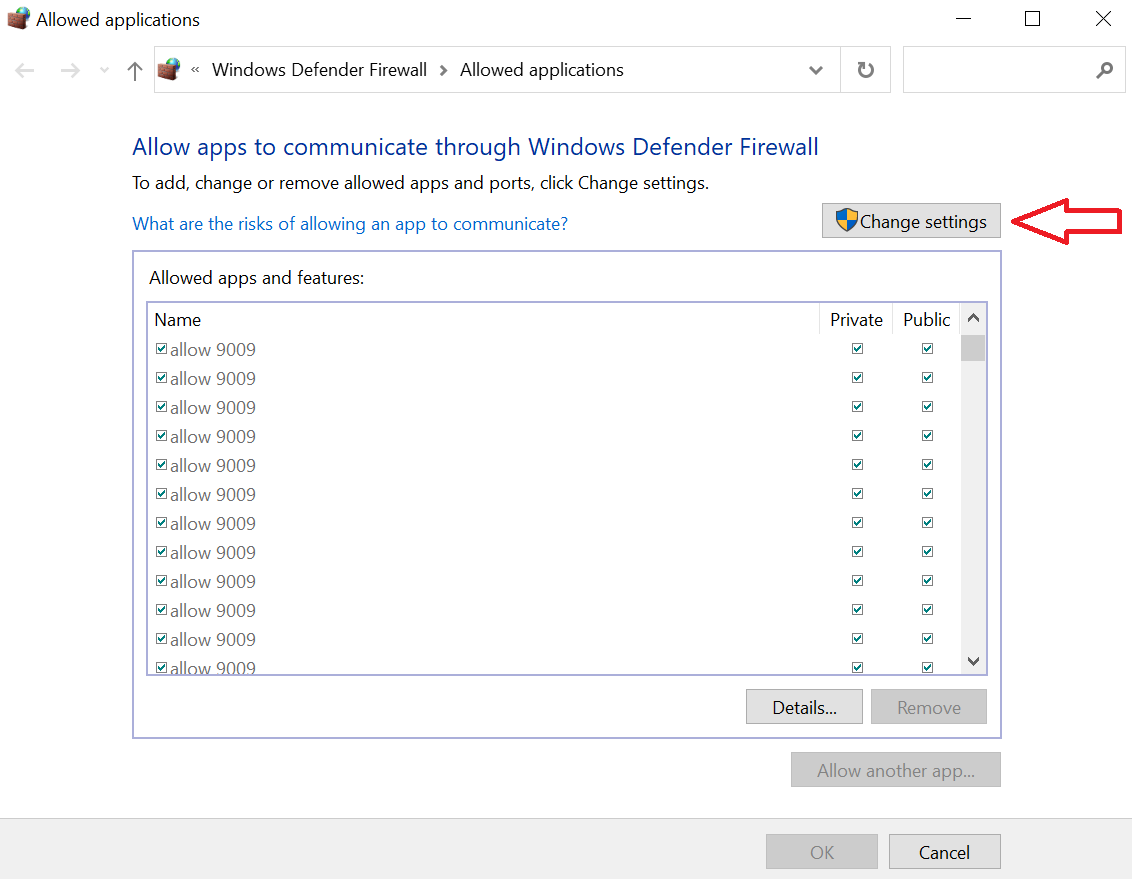Go up one level with the up arrow
The height and width of the screenshot is (879, 1132).
click(134, 70)
